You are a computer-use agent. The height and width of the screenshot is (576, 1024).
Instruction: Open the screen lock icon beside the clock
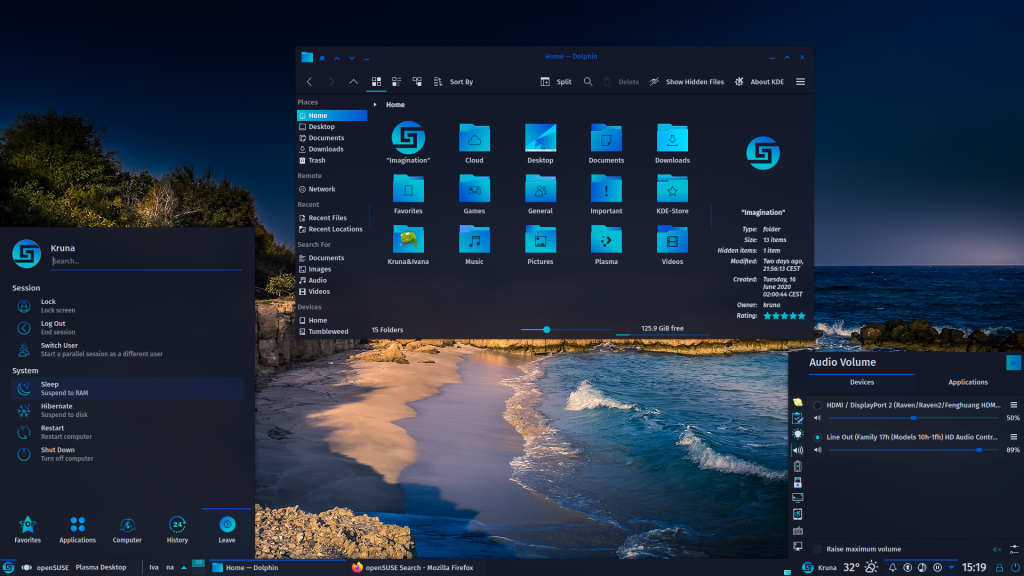(999, 567)
